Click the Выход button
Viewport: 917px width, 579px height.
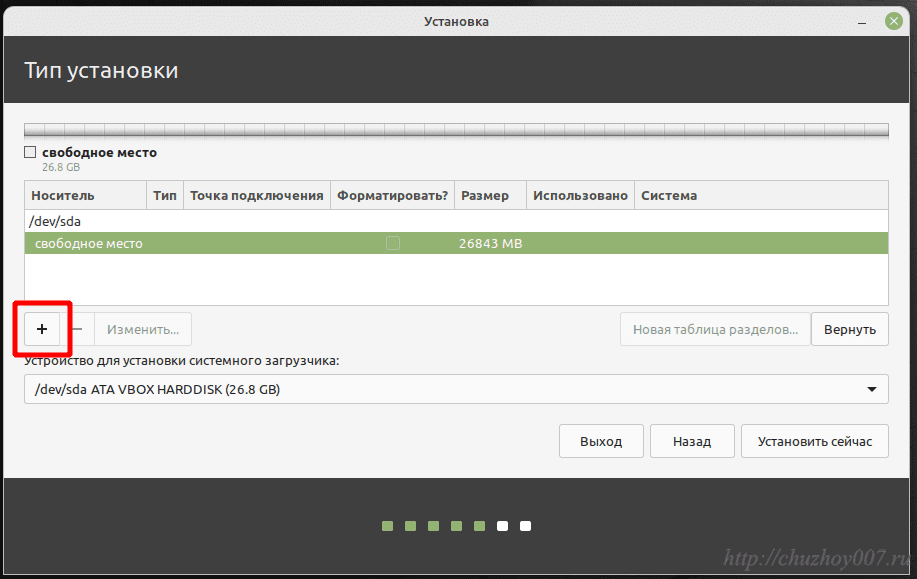(x=601, y=441)
